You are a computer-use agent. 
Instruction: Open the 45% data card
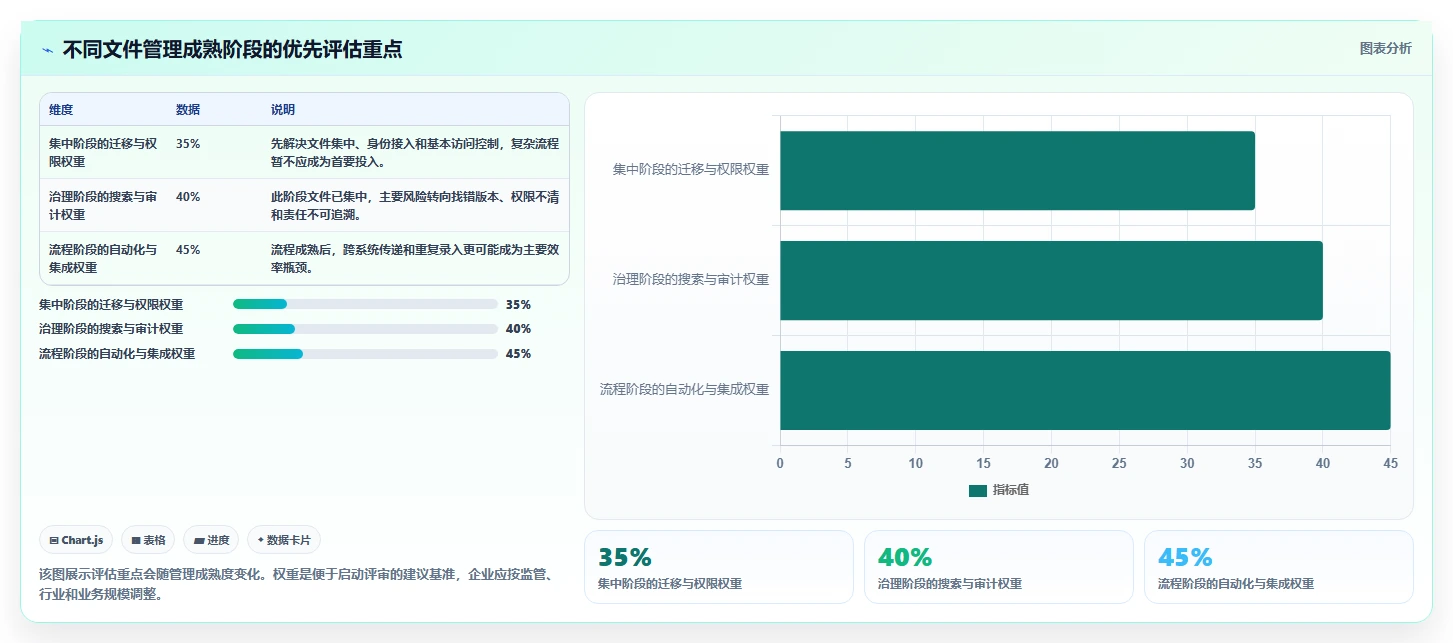coord(1279,567)
